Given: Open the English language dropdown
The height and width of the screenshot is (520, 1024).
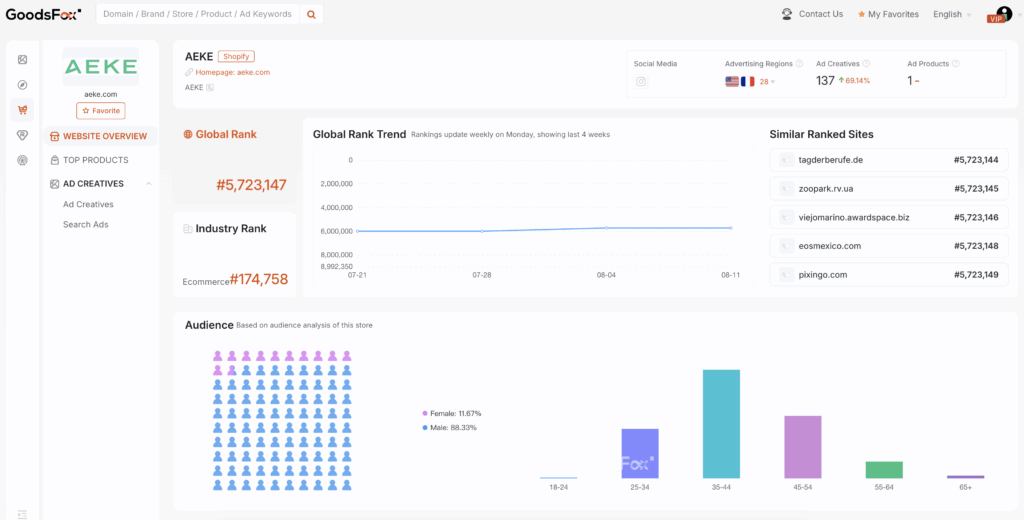Looking at the screenshot, I should click(x=952, y=14).
